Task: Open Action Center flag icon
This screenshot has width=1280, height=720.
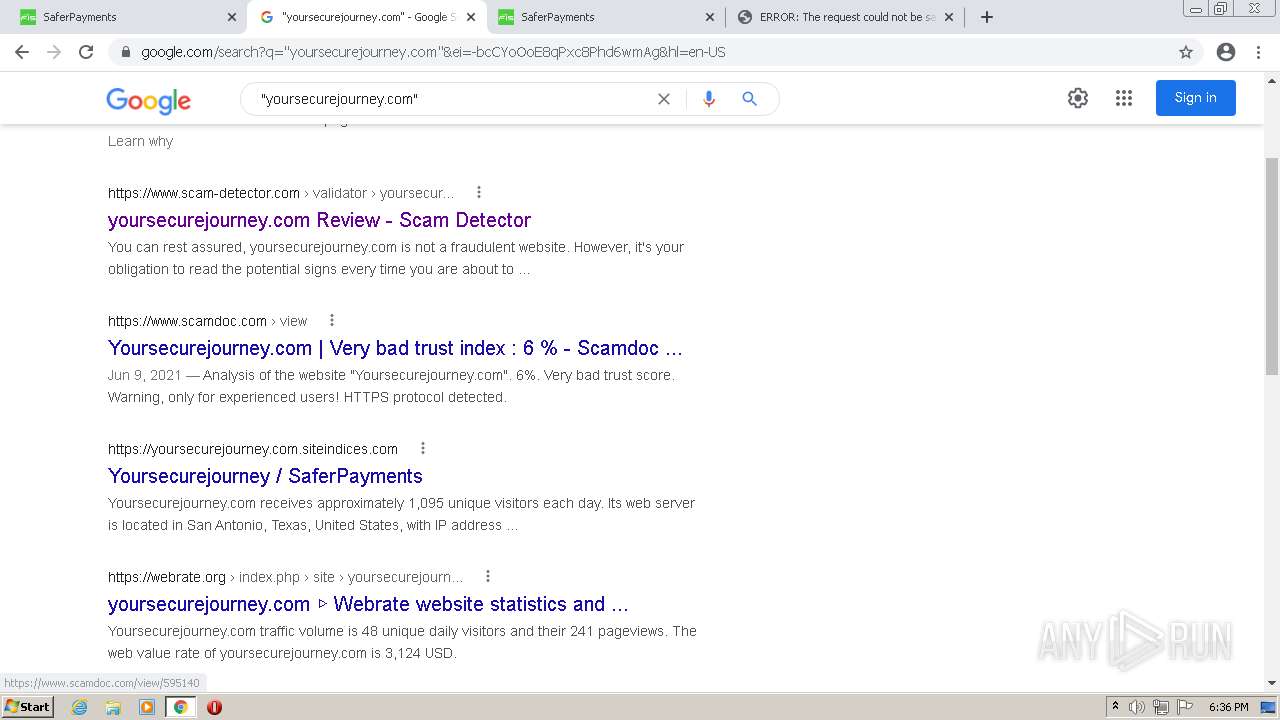Action: pos(1184,707)
